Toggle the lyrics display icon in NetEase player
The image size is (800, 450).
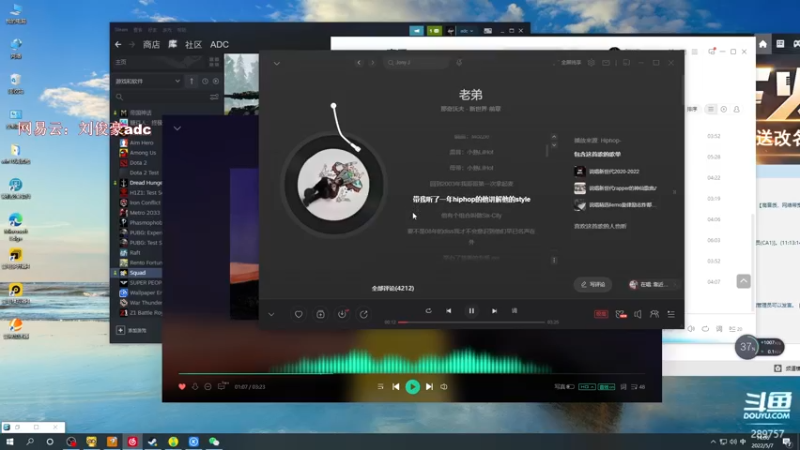coord(514,311)
